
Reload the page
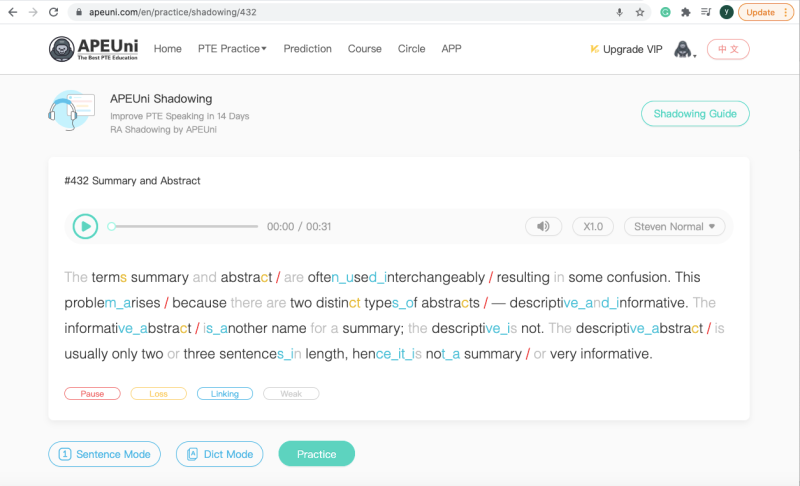54,12
